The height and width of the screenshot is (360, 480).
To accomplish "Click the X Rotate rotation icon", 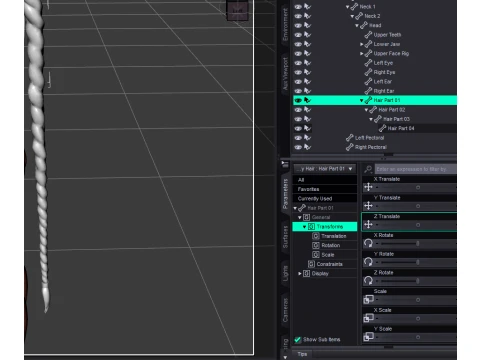I will tap(368, 243).
